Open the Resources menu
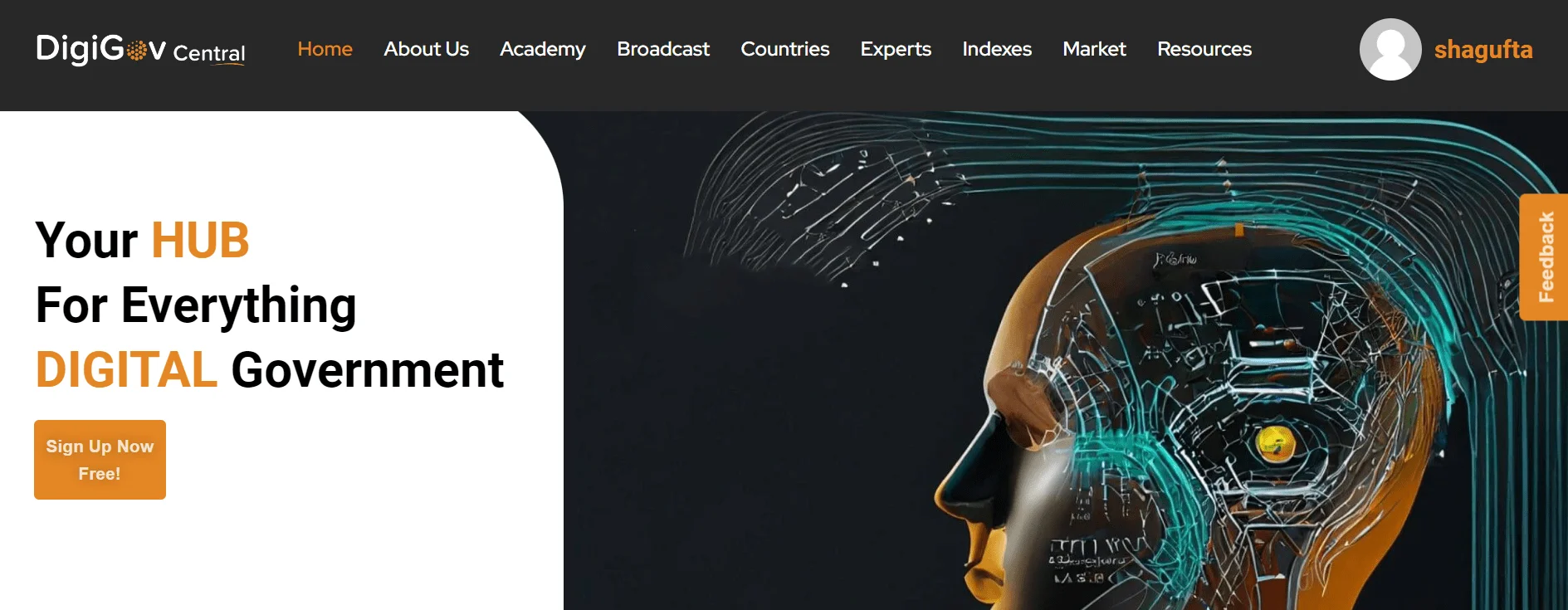The height and width of the screenshot is (610, 1568). coord(1204,49)
